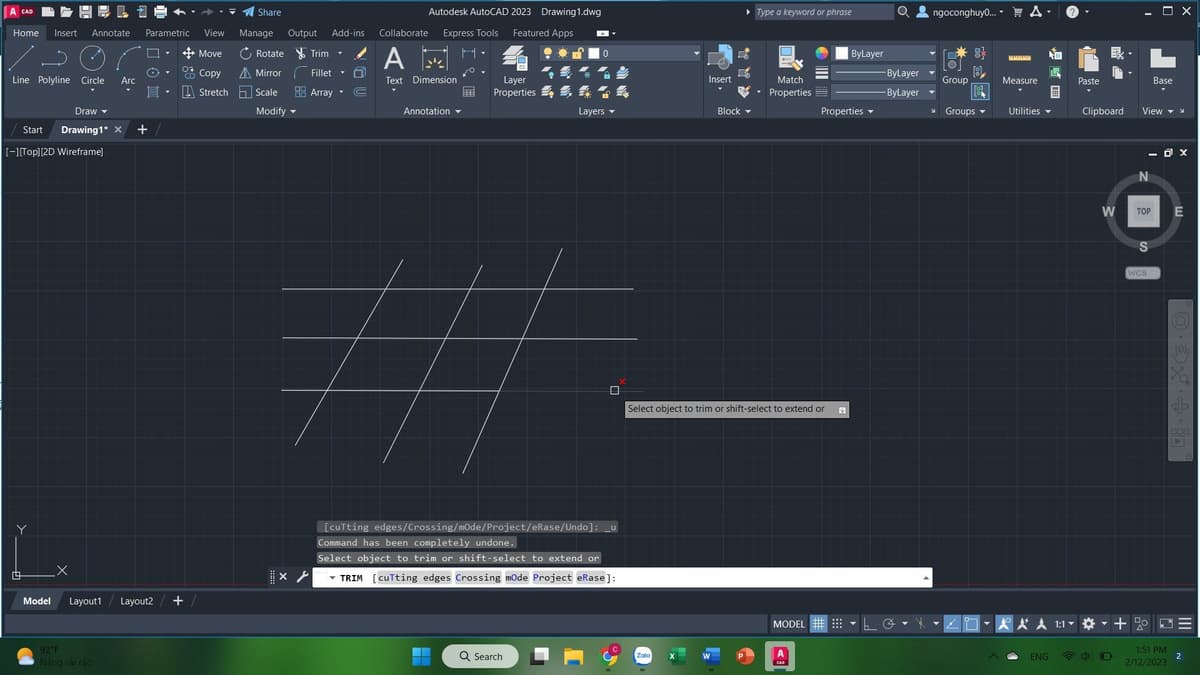Expand the Draw panel

tap(91, 111)
